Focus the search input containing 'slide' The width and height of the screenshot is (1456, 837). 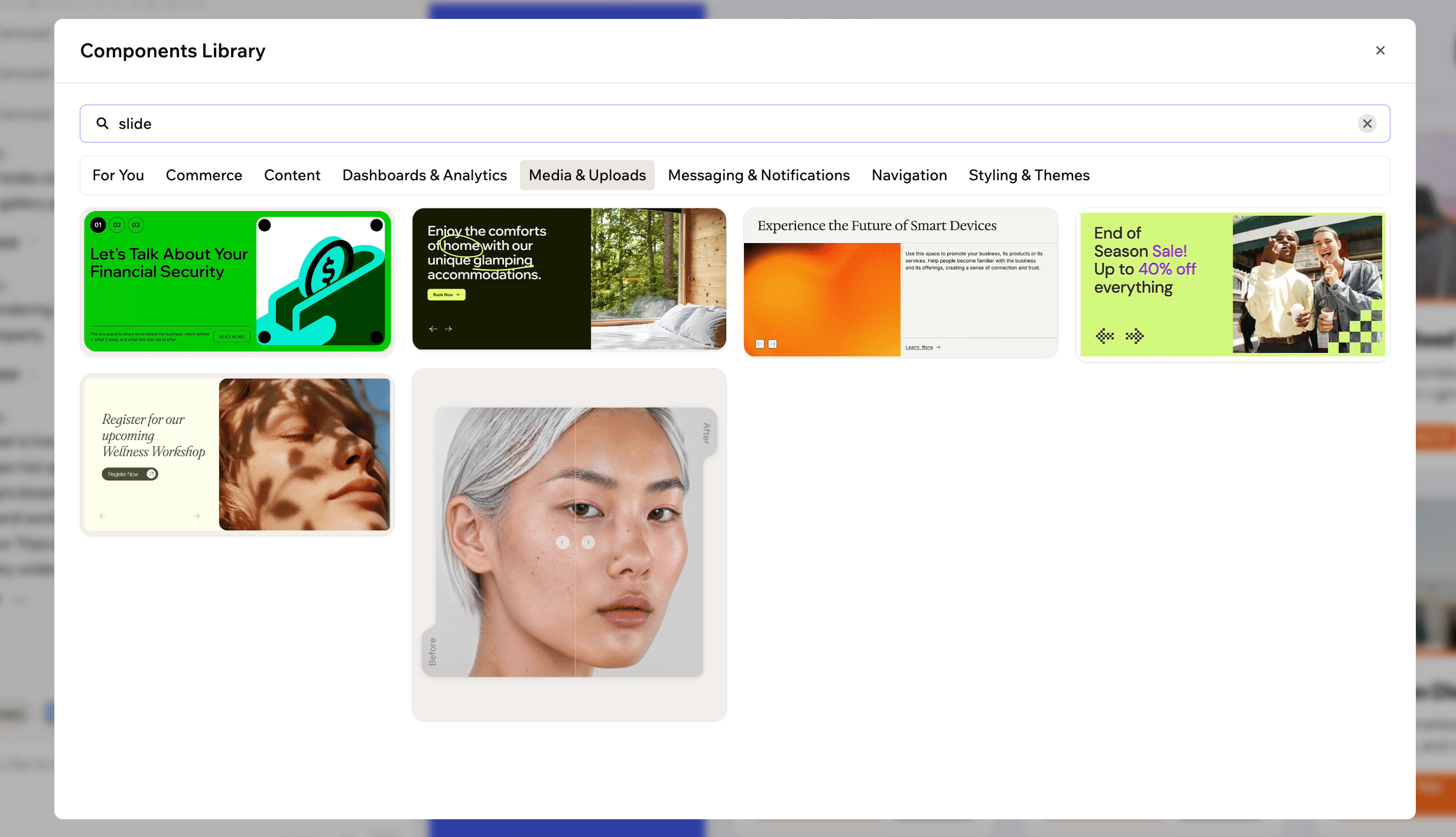pyautogui.click(x=734, y=124)
